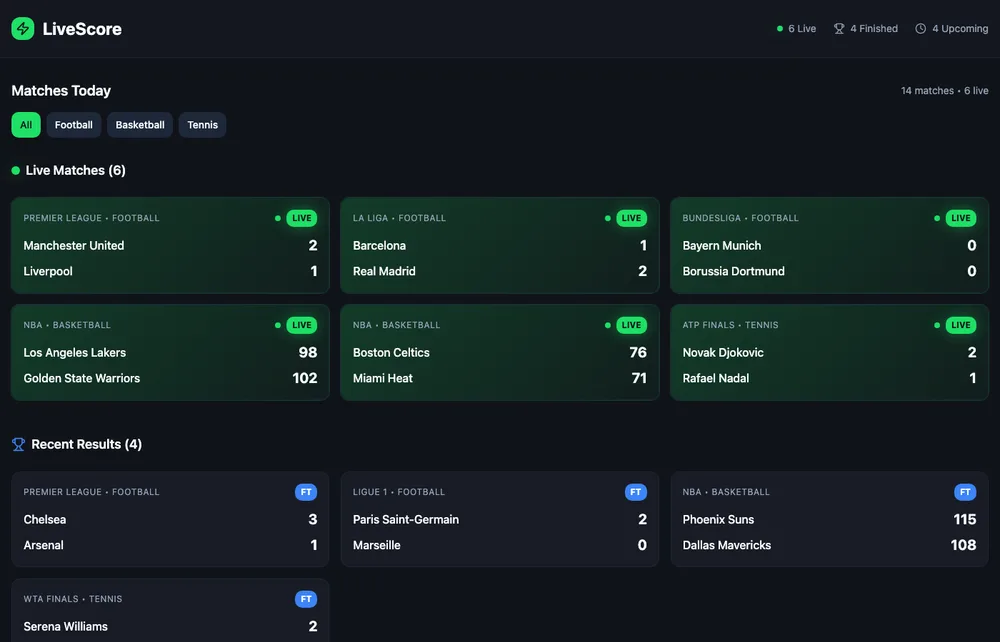Click Dallas Mavericks score 108

[963, 545]
